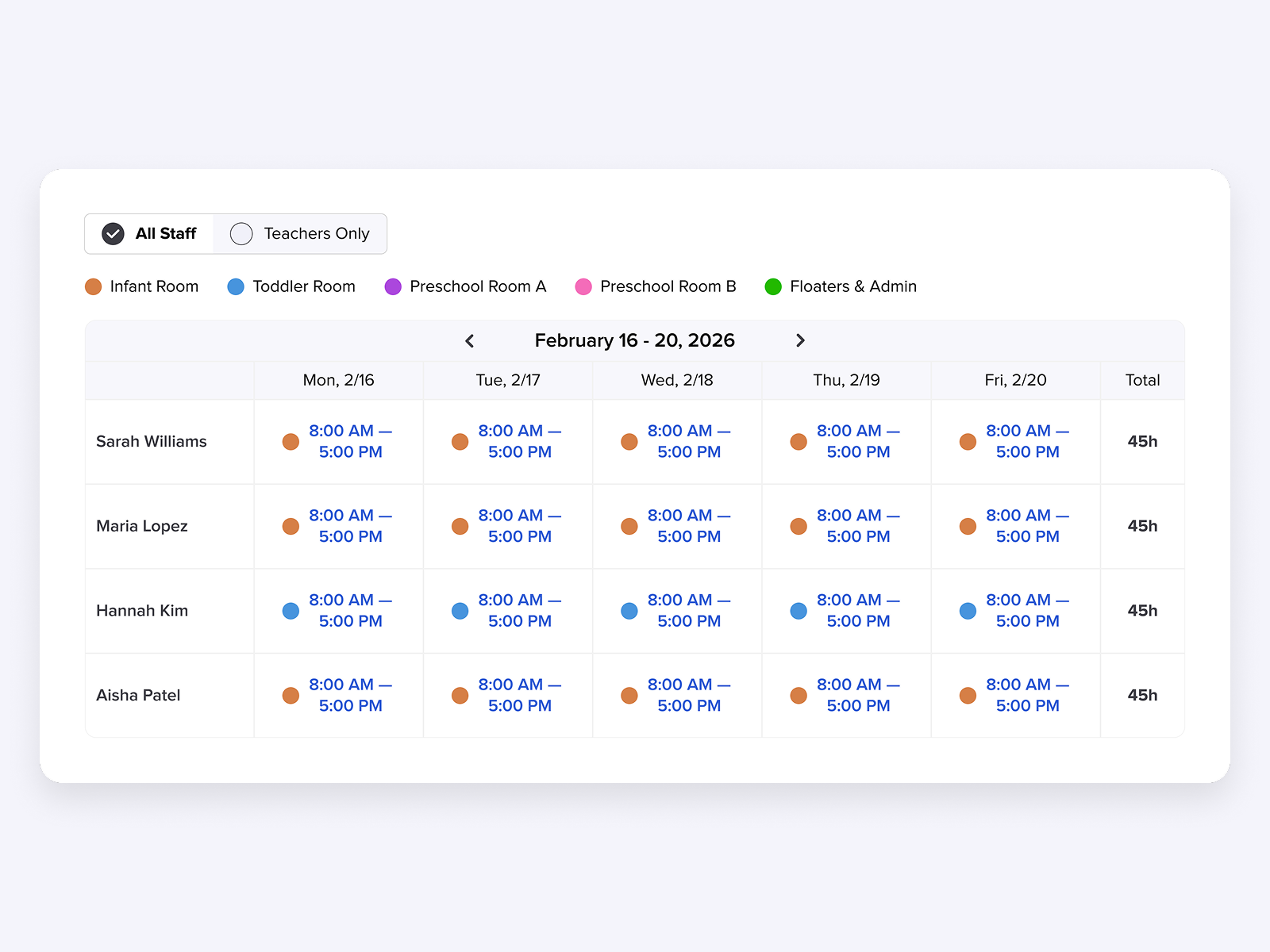The height and width of the screenshot is (952, 1270).
Task: Open Maria Lopez Friday 2/20 shift
Action: [1016, 526]
